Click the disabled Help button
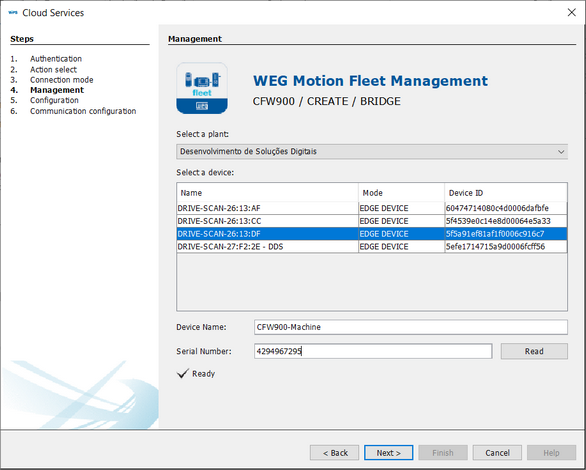586x470 pixels. pos(551,452)
